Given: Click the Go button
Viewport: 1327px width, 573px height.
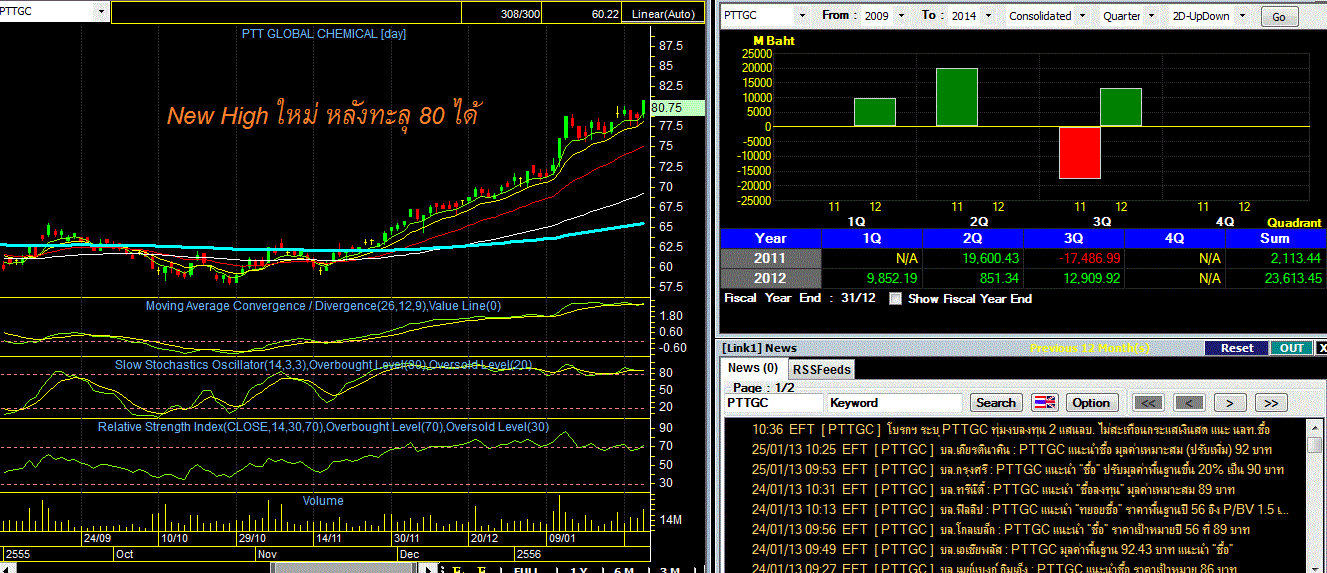Looking at the screenshot, I should click(1280, 17).
